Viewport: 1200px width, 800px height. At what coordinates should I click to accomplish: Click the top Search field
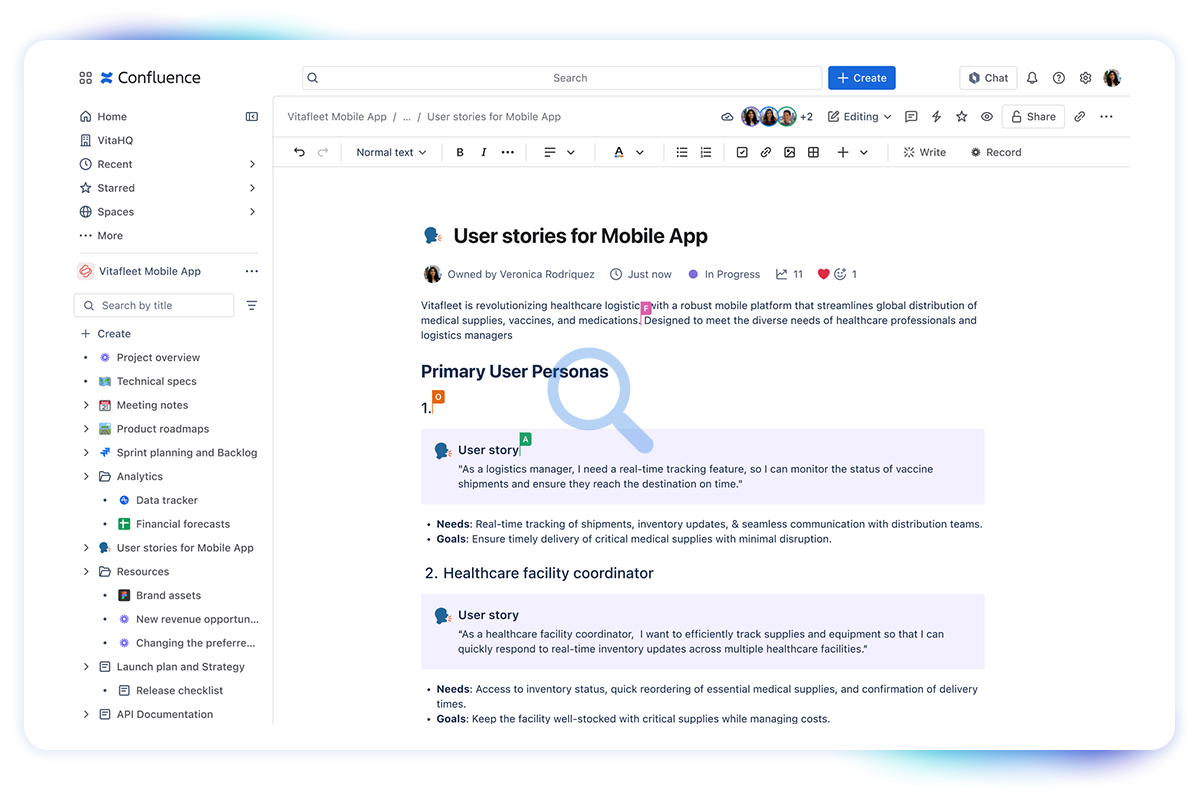tap(562, 78)
